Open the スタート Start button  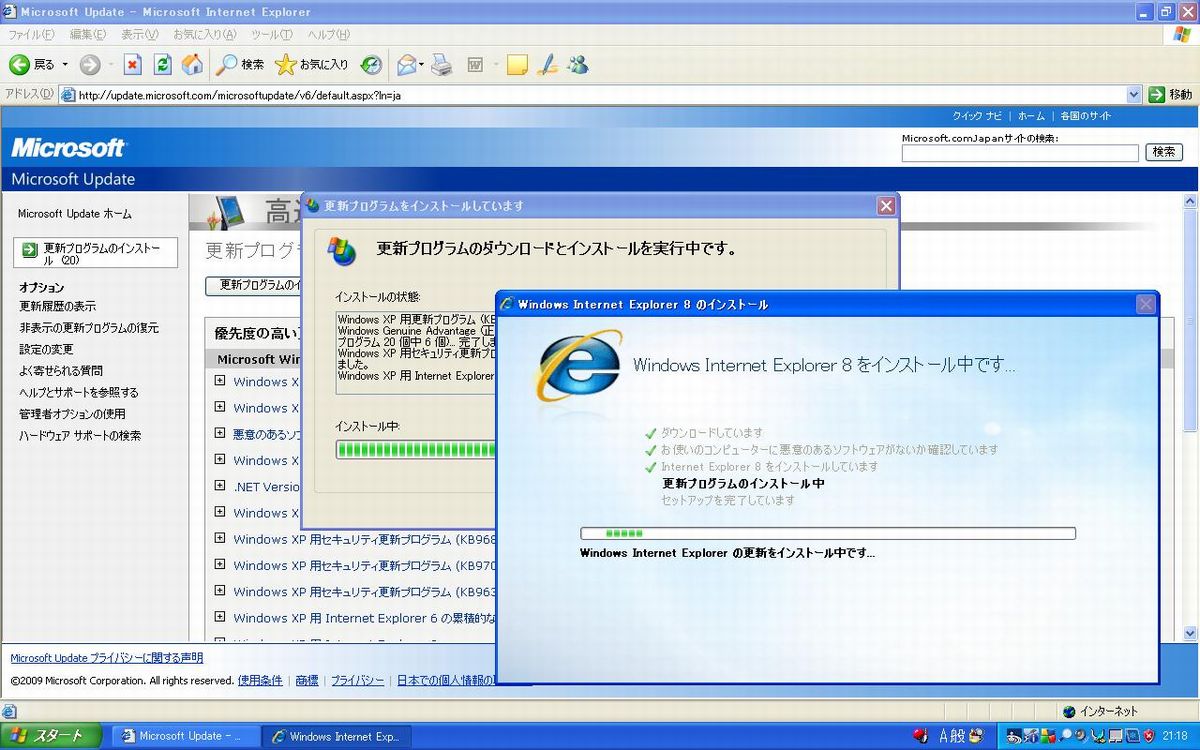51,736
